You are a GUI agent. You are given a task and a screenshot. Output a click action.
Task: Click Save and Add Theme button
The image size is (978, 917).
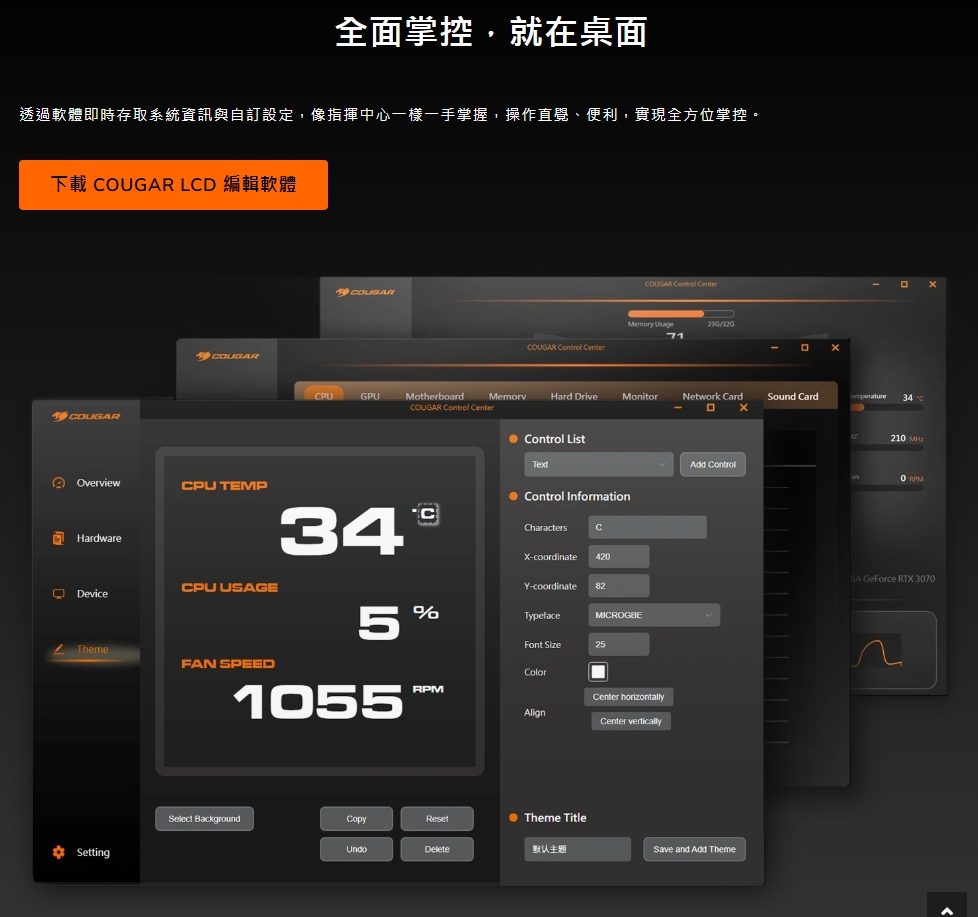point(694,849)
